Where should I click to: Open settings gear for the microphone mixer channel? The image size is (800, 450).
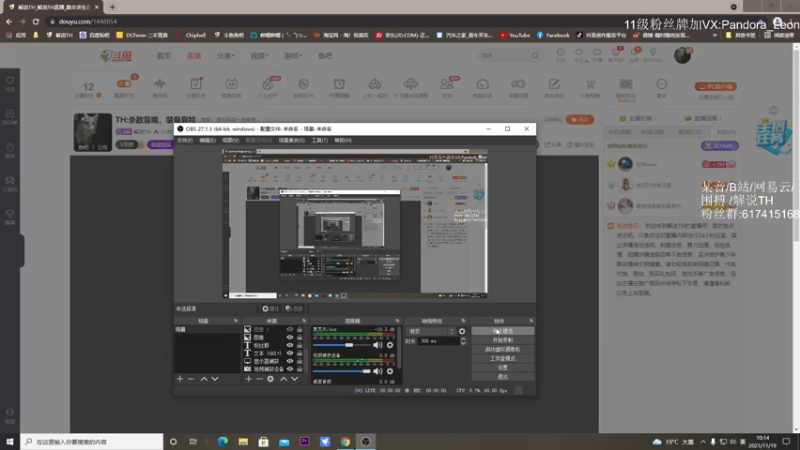[390, 345]
